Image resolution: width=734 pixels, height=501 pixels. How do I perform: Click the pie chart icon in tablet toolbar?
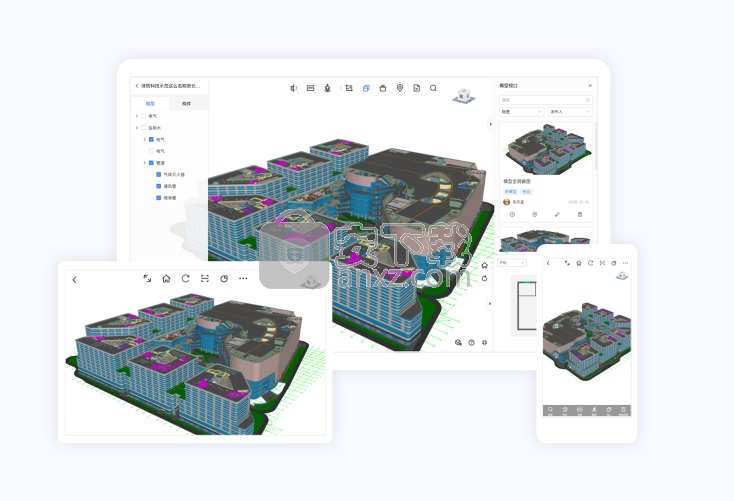tap(224, 279)
